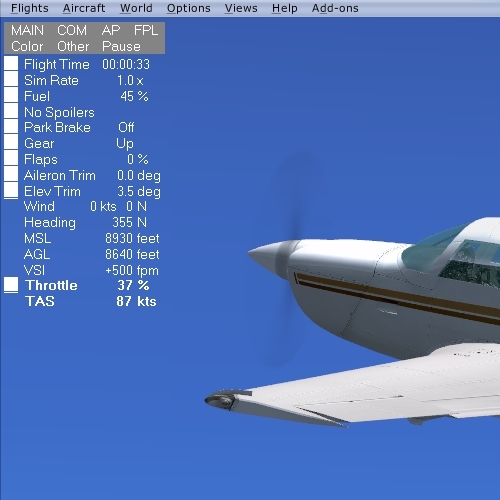500x500 pixels.
Task: Switch to the COM panel tab
Action: pyautogui.click(x=72, y=31)
